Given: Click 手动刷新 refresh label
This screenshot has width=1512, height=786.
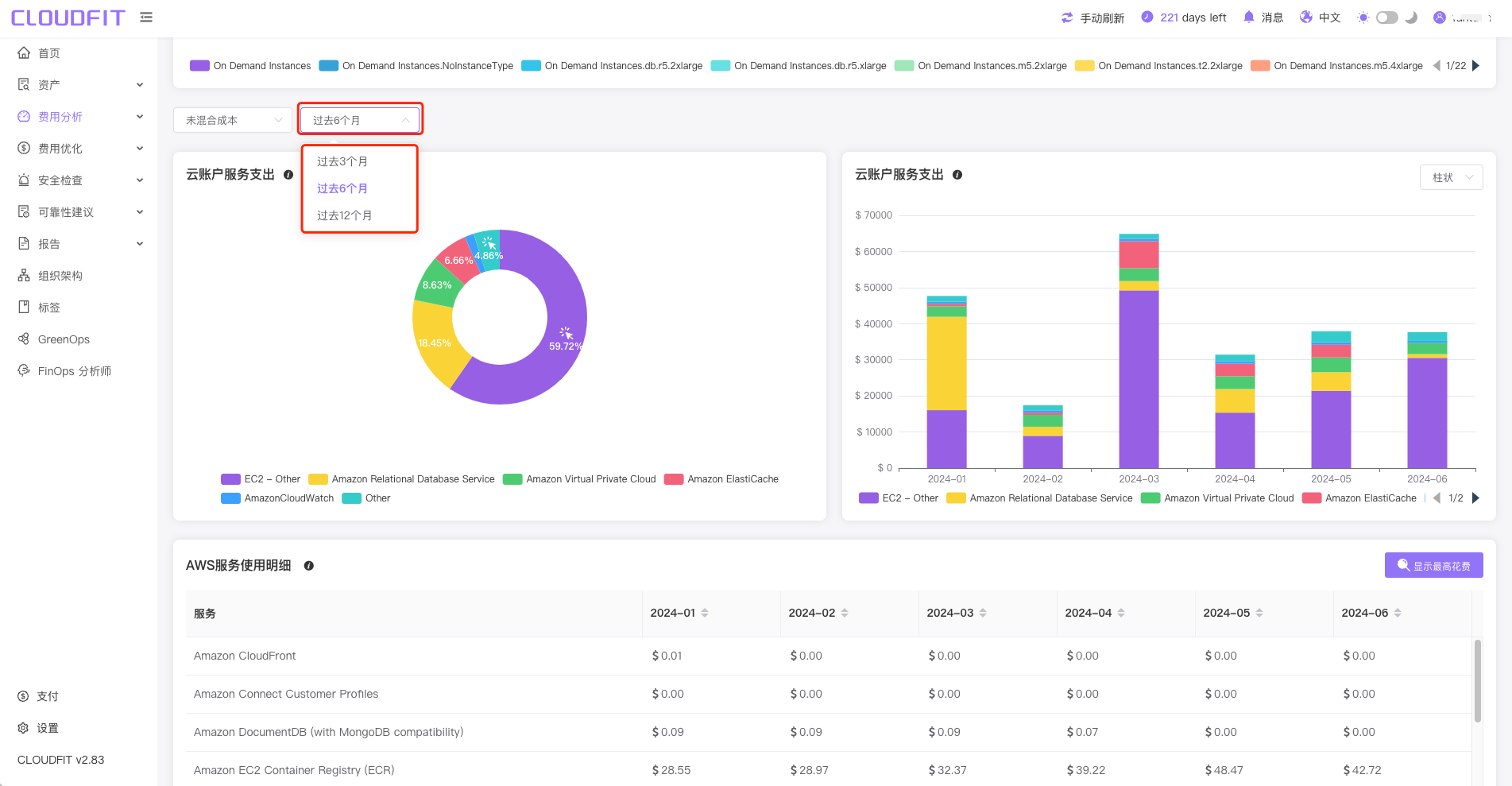Looking at the screenshot, I should click(1102, 17).
